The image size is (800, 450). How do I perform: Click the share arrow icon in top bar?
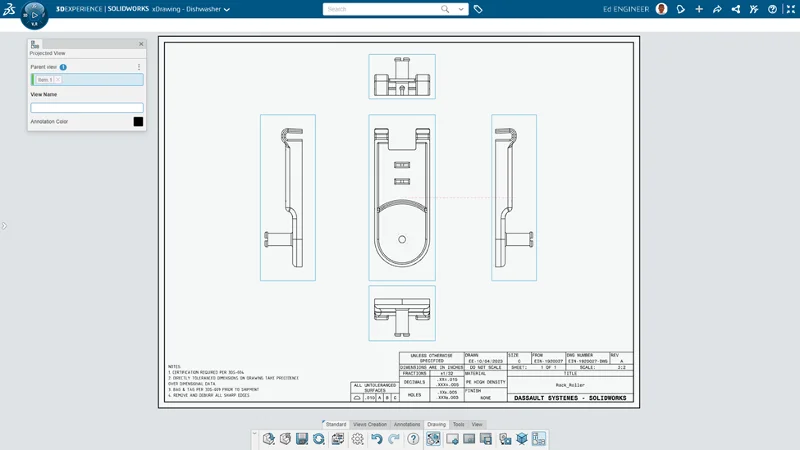point(717,9)
